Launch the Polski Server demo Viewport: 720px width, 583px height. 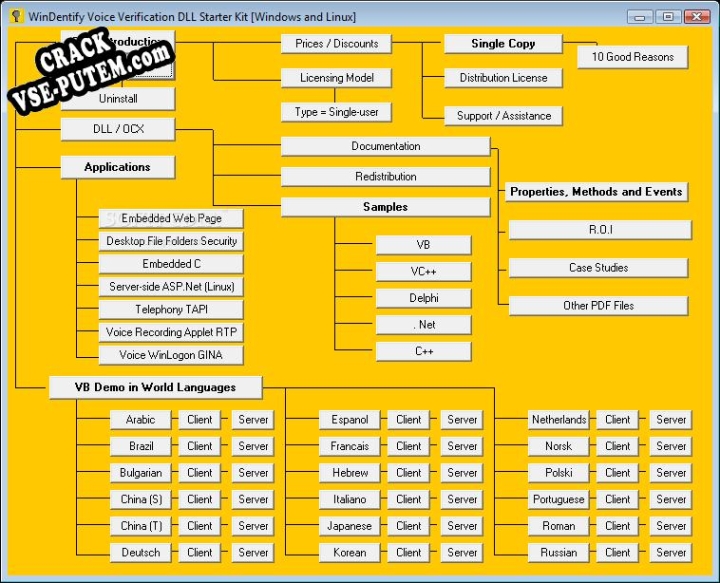(671, 473)
